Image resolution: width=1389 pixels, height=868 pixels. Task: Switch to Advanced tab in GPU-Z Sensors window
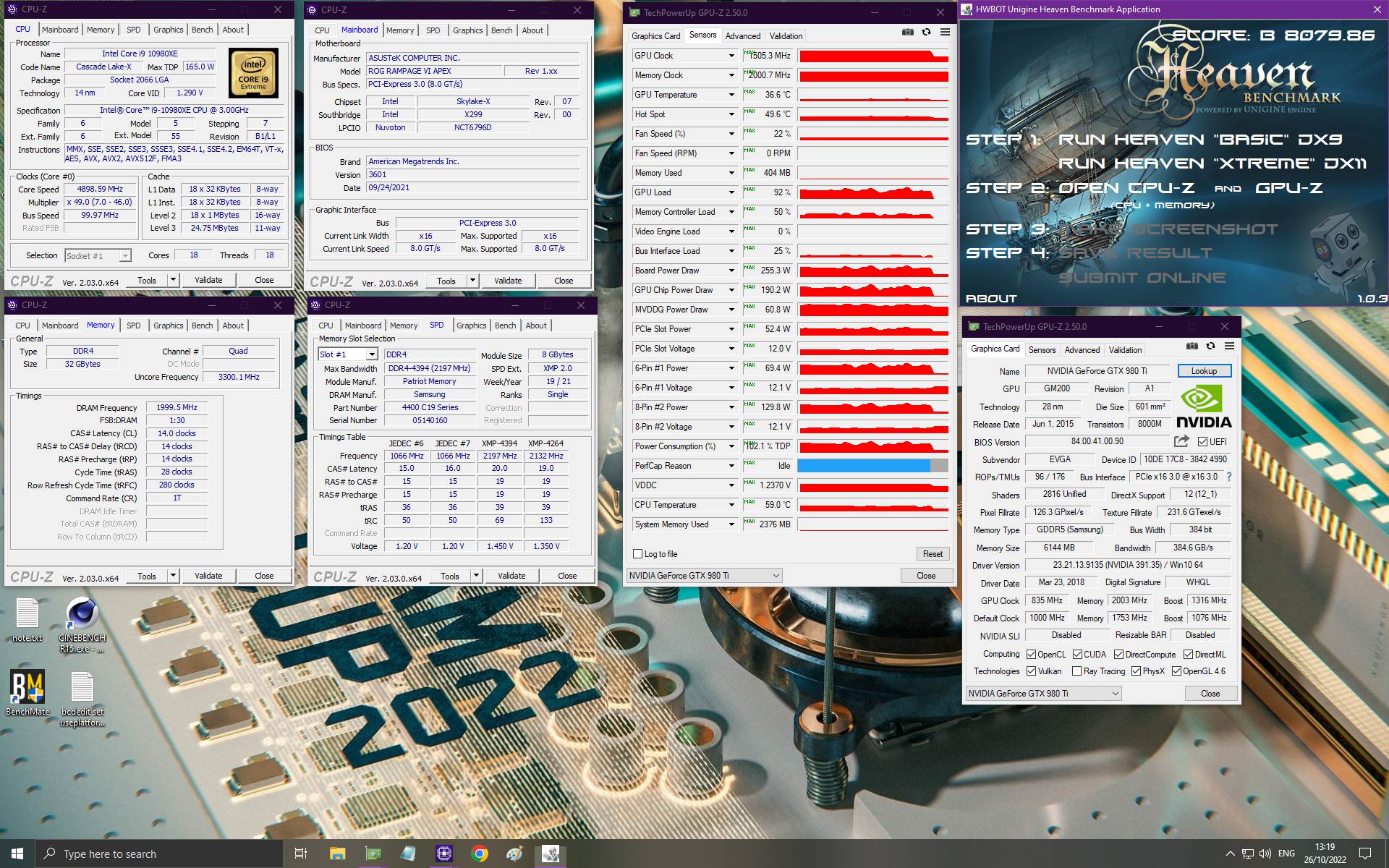pyautogui.click(x=742, y=35)
